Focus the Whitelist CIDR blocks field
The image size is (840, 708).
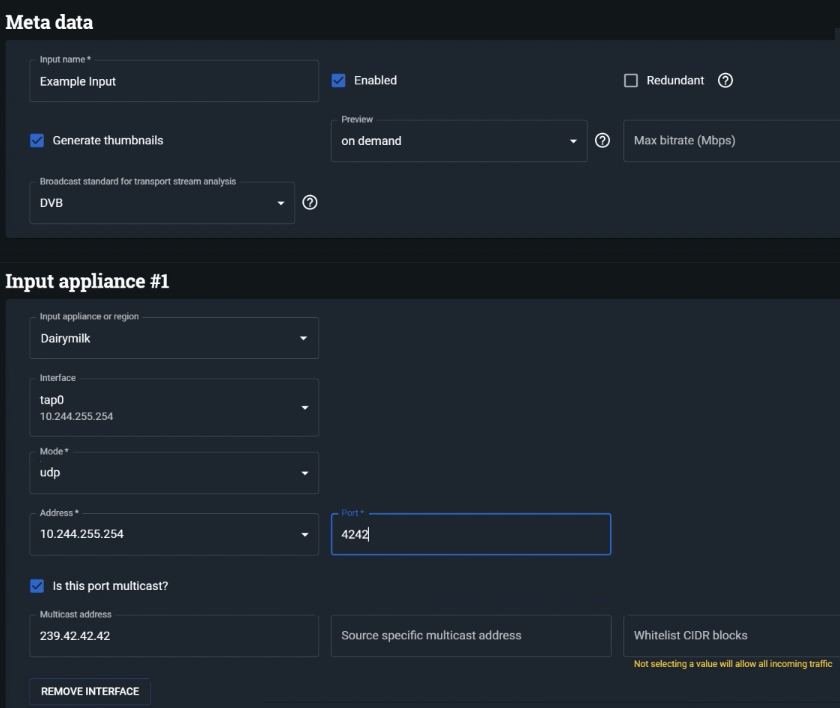(x=730, y=636)
